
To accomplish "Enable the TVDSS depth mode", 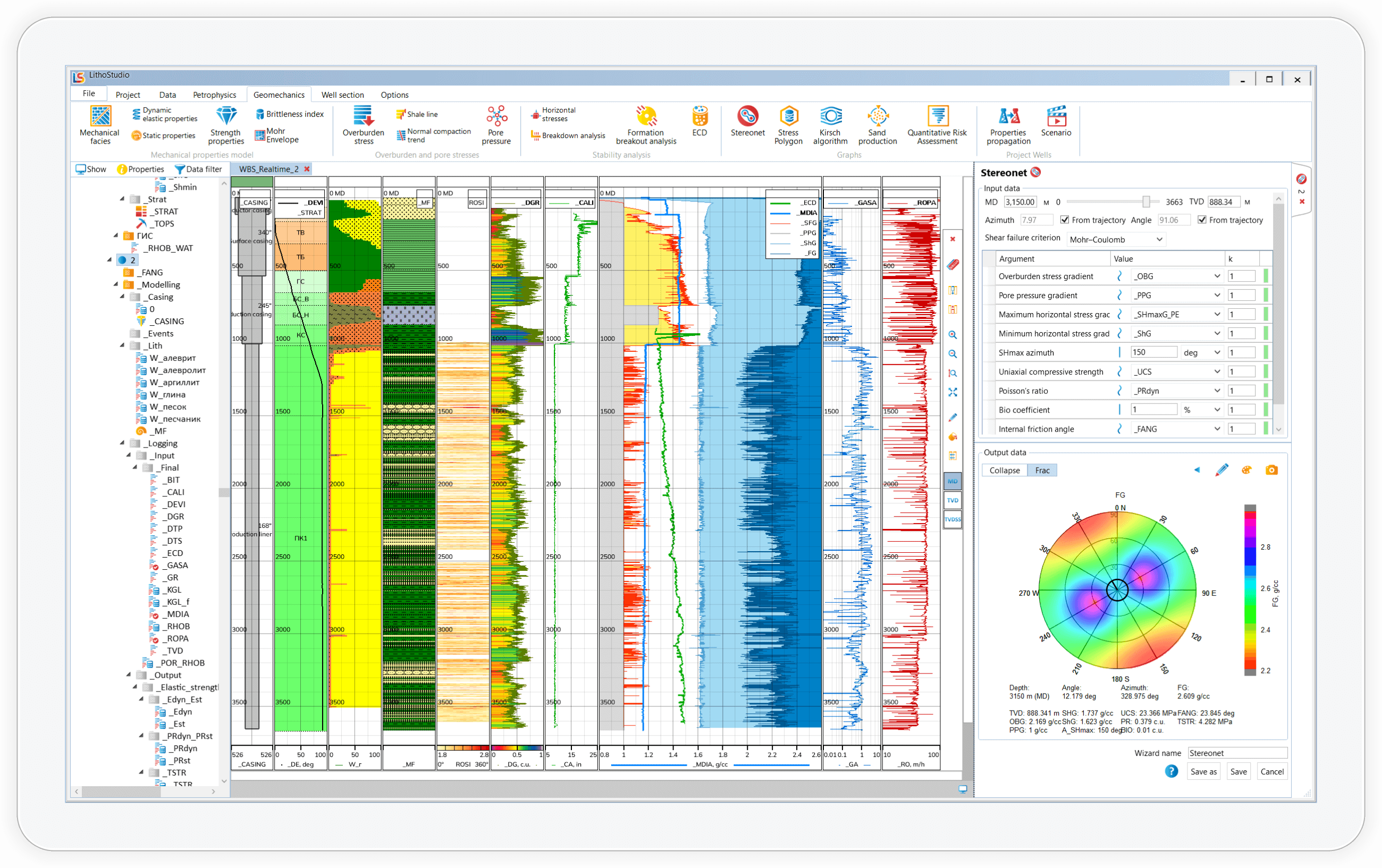I will [952, 519].
